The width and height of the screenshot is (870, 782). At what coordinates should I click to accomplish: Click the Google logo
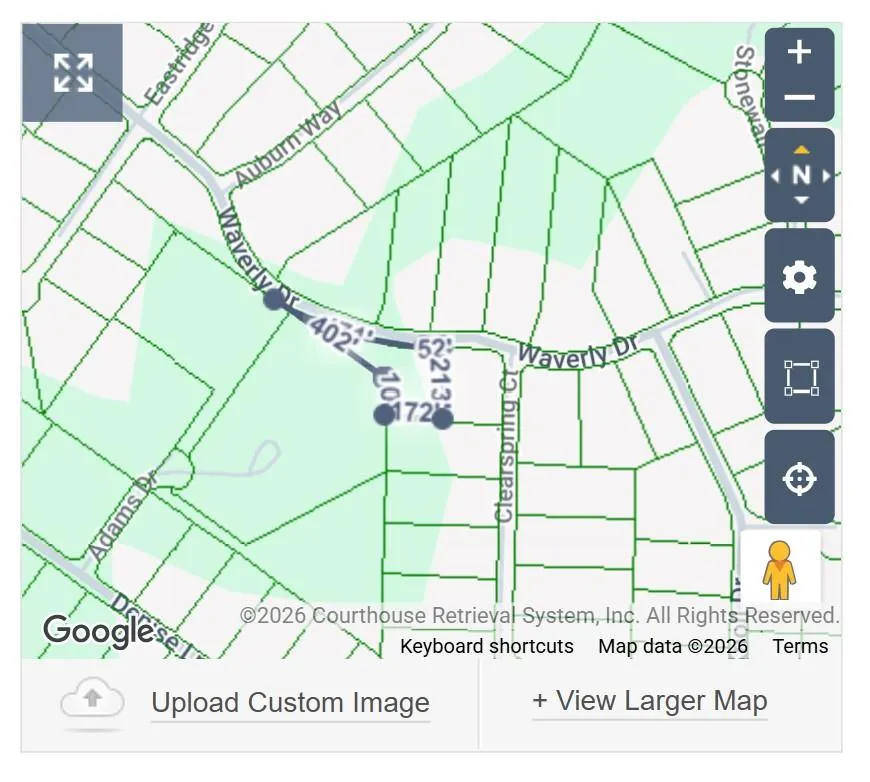pyautogui.click(x=98, y=630)
